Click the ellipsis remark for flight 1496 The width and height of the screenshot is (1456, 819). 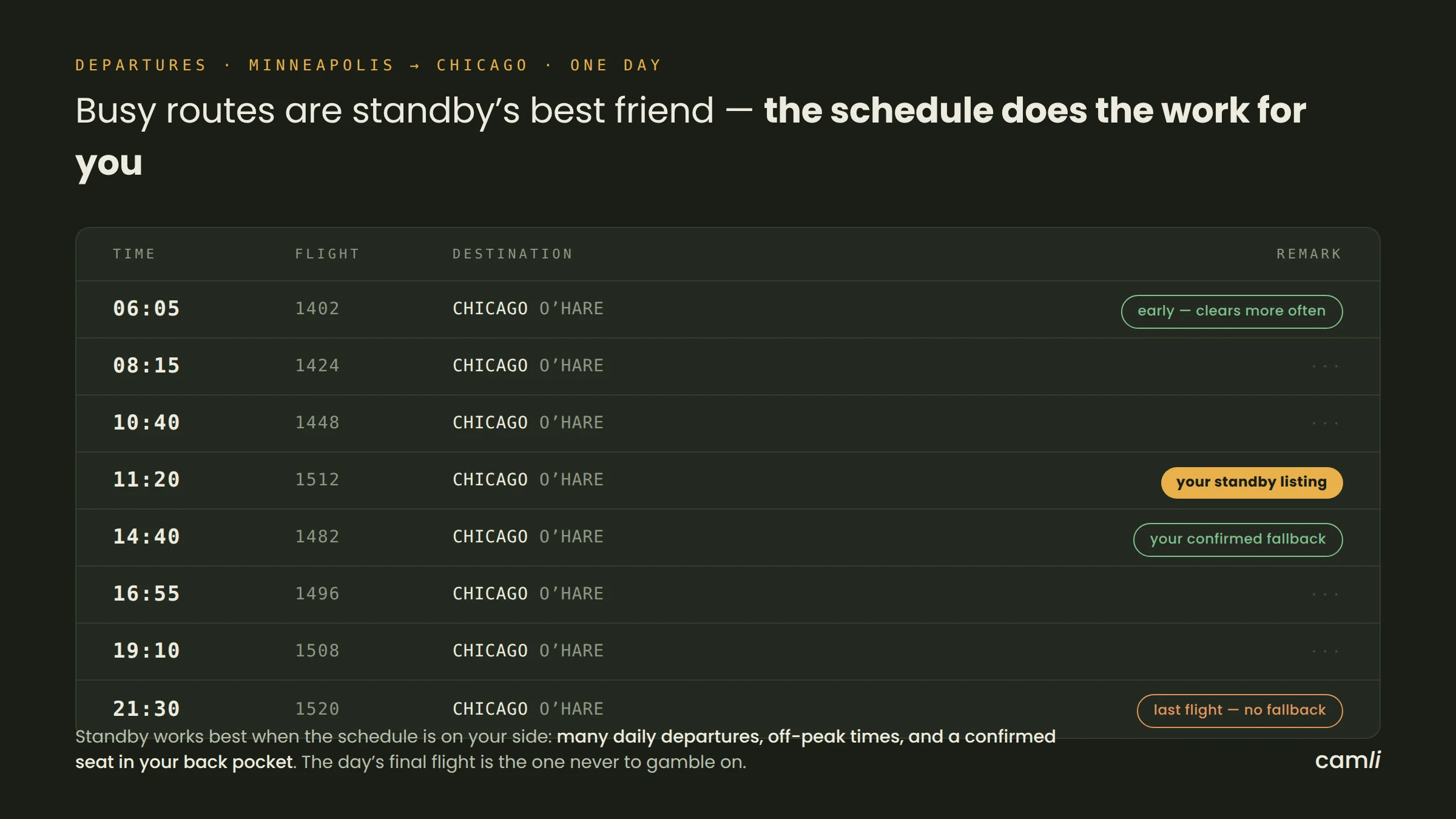pyautogui.click(x=1326, y=595)
